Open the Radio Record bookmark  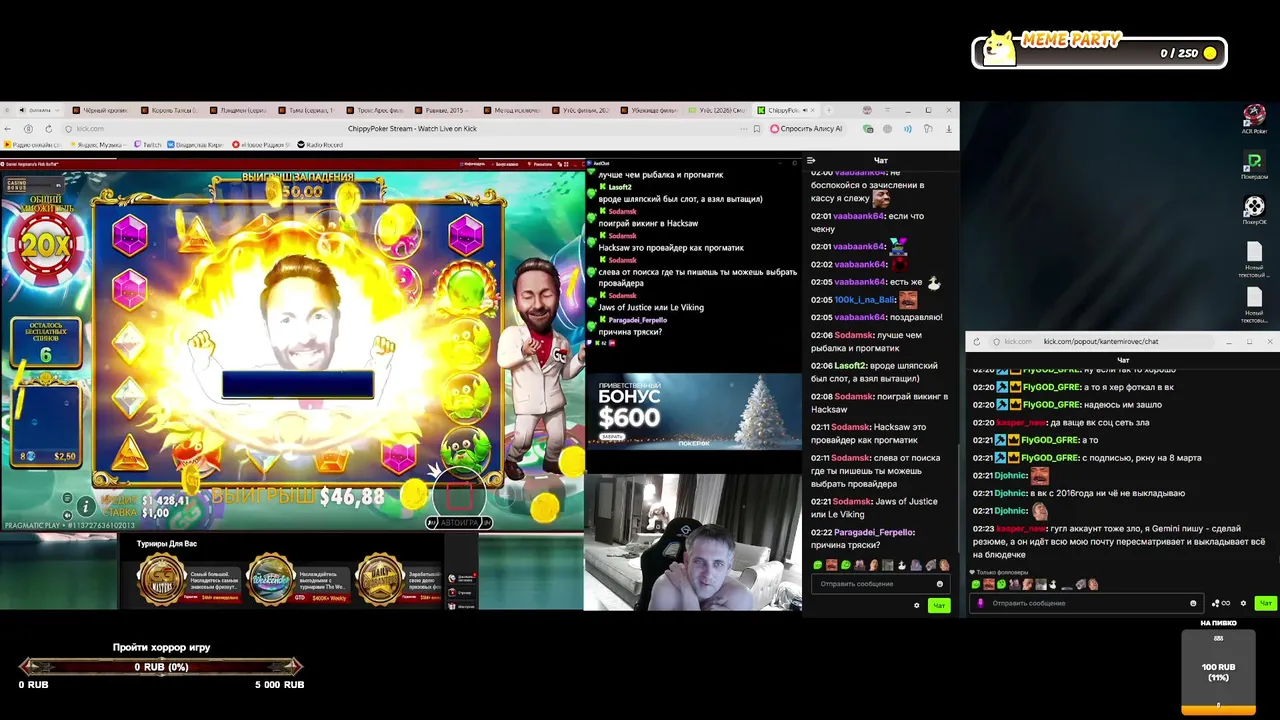320,145
